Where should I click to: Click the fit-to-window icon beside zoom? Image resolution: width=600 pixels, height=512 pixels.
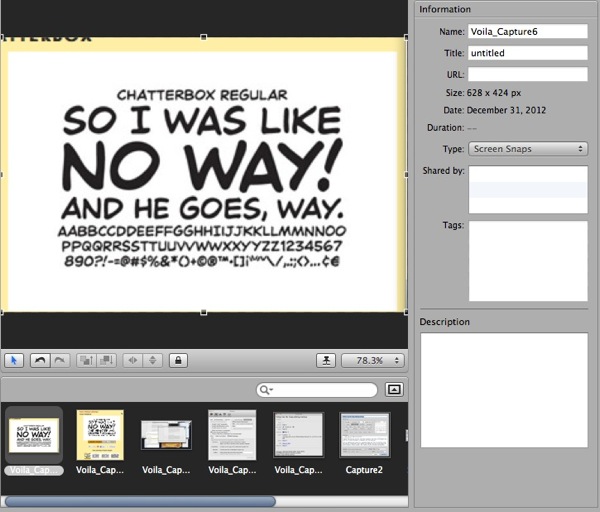[x=326, y=360]
